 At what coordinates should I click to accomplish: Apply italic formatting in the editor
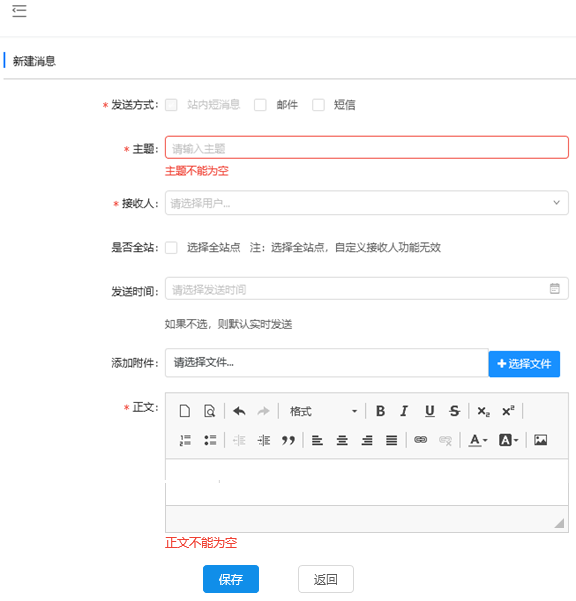(x=404, y=411)
